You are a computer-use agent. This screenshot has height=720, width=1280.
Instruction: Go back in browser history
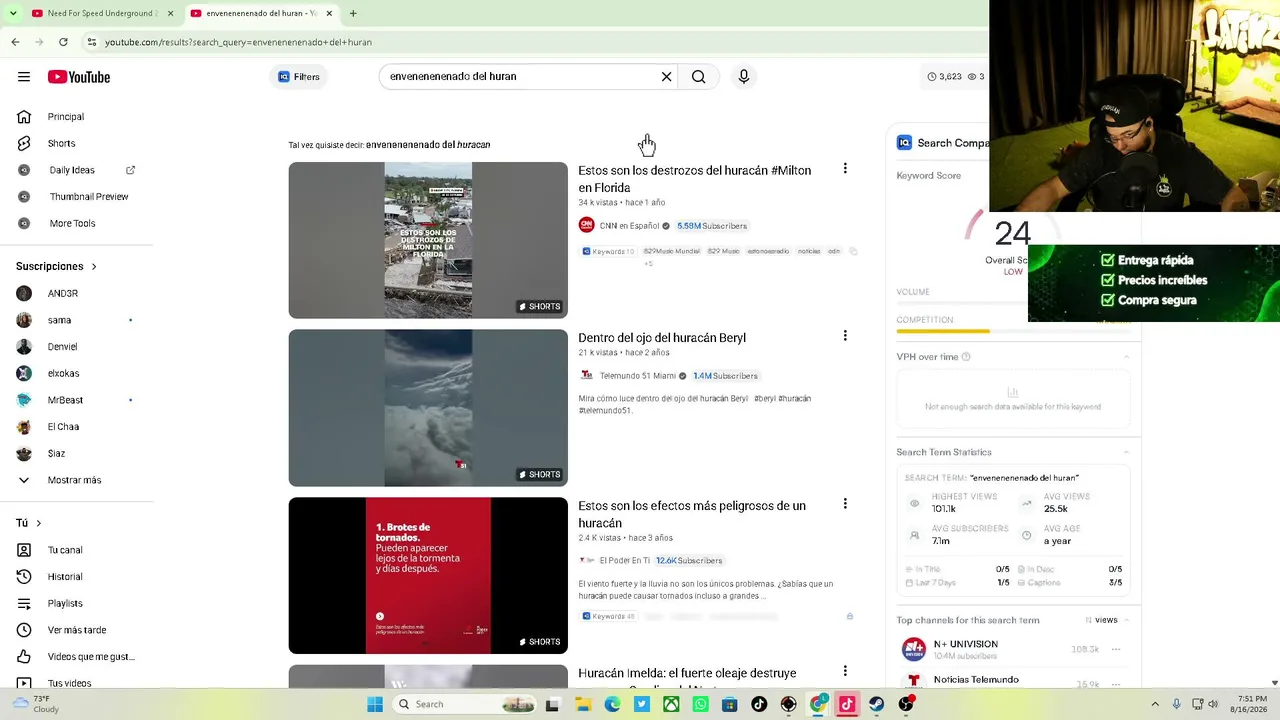tap(15, 42)
